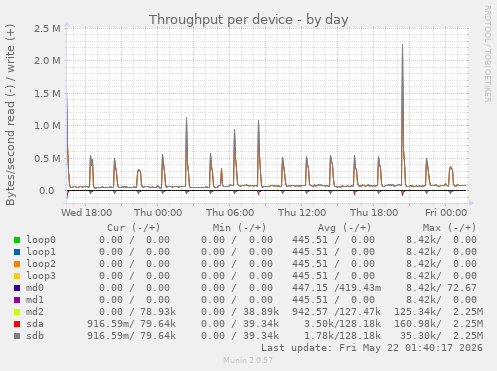497x371 pixels.
Task: Click sdb max value '35.30k/ 2.25M'
Action: click(441, 336)
